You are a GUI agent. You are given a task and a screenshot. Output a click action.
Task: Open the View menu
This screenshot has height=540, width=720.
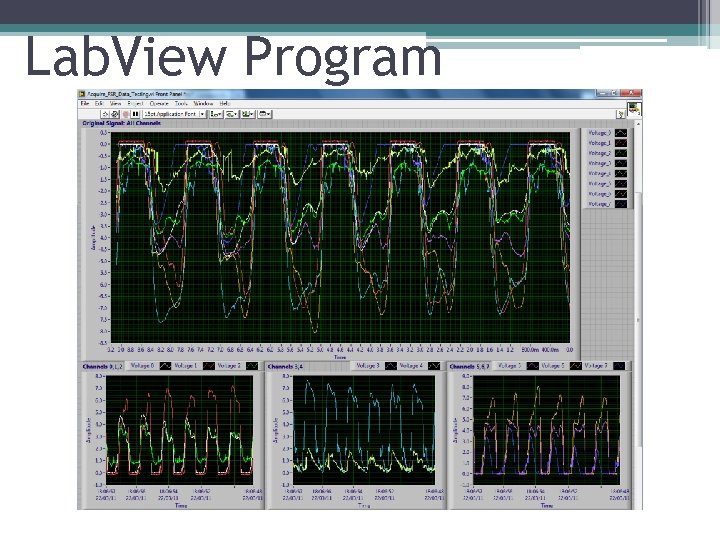click(115, 103)
